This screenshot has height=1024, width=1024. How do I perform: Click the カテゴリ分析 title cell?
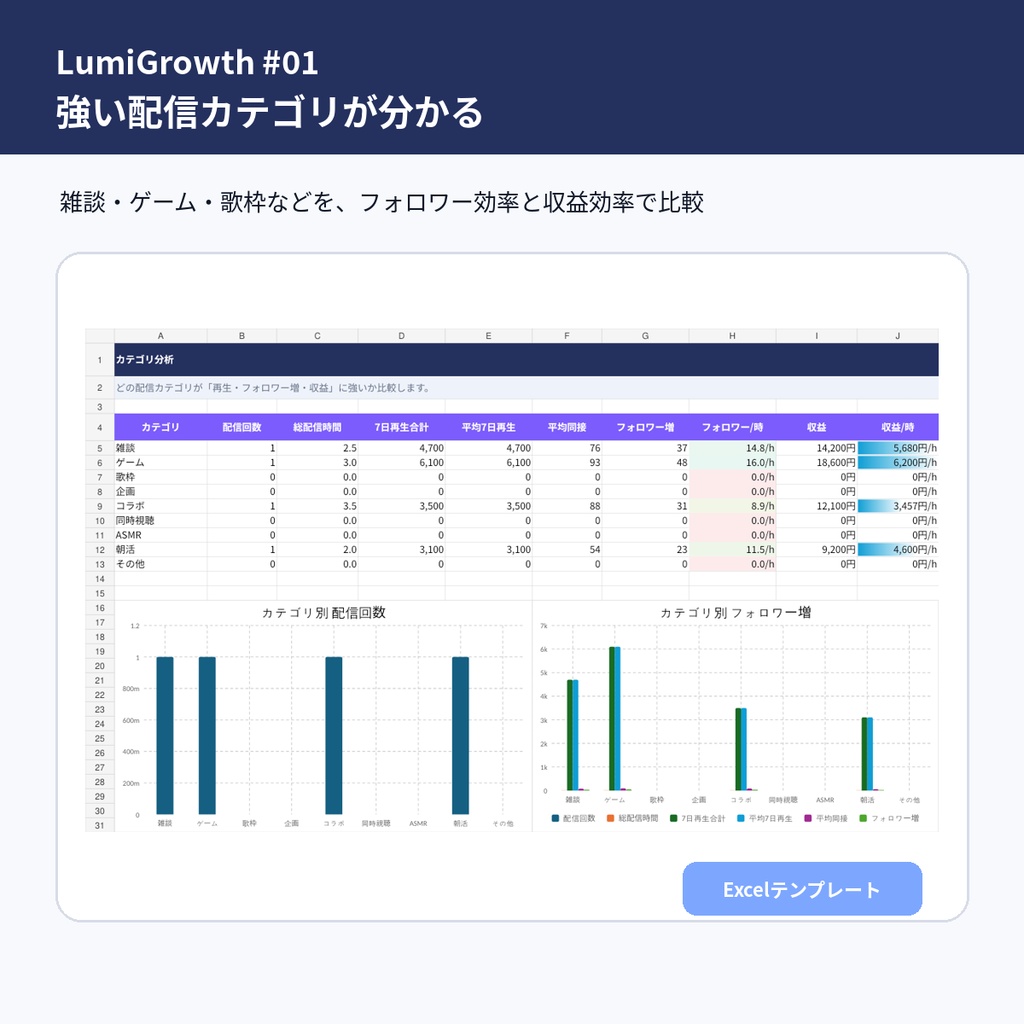(x=526, y=359)
